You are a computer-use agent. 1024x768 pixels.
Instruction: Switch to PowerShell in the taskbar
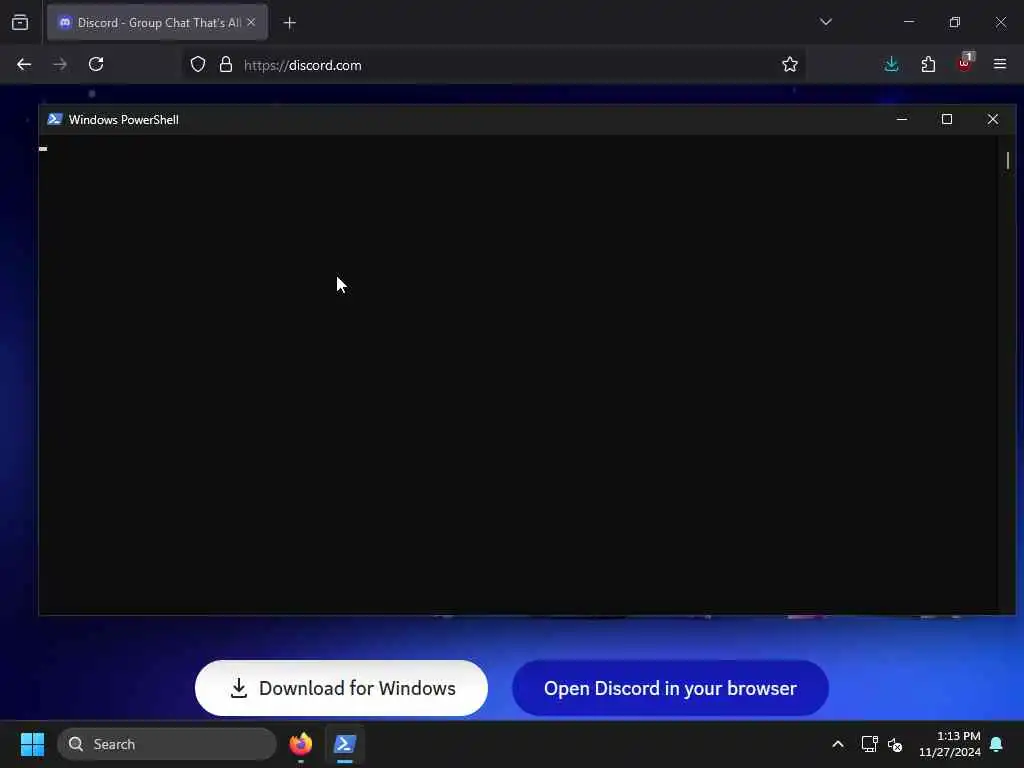[x=345, y=744]
